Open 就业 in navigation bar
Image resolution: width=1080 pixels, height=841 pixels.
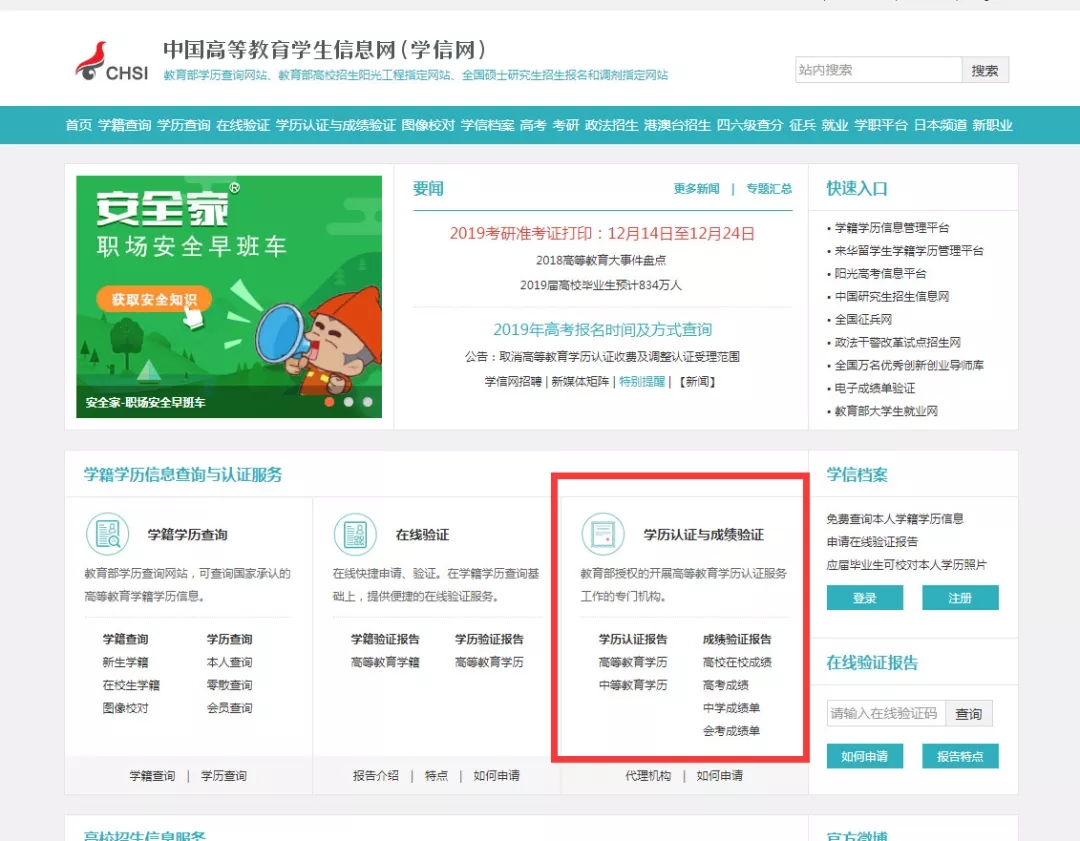coord(835,125)
